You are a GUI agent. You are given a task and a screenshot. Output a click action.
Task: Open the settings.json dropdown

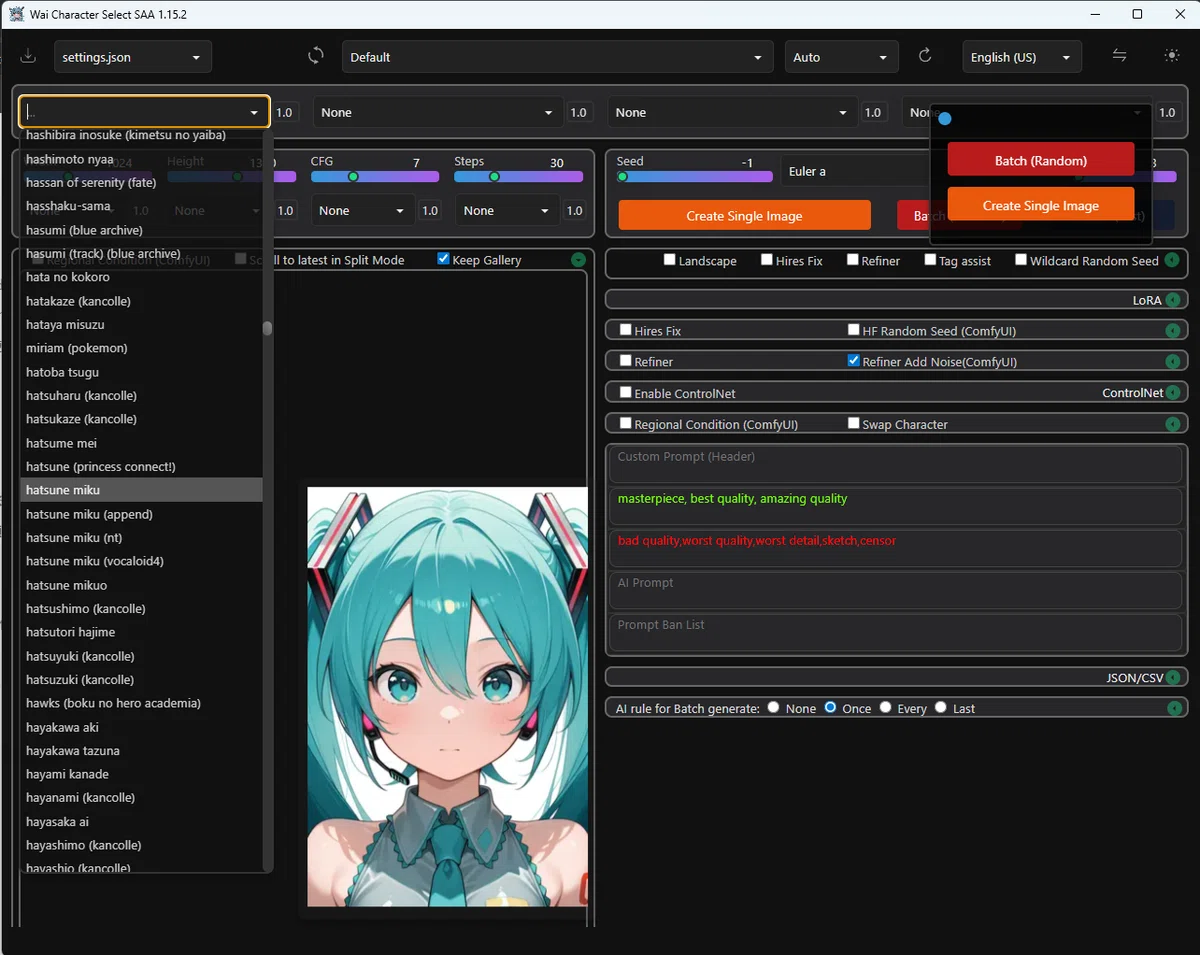(133, 57)
